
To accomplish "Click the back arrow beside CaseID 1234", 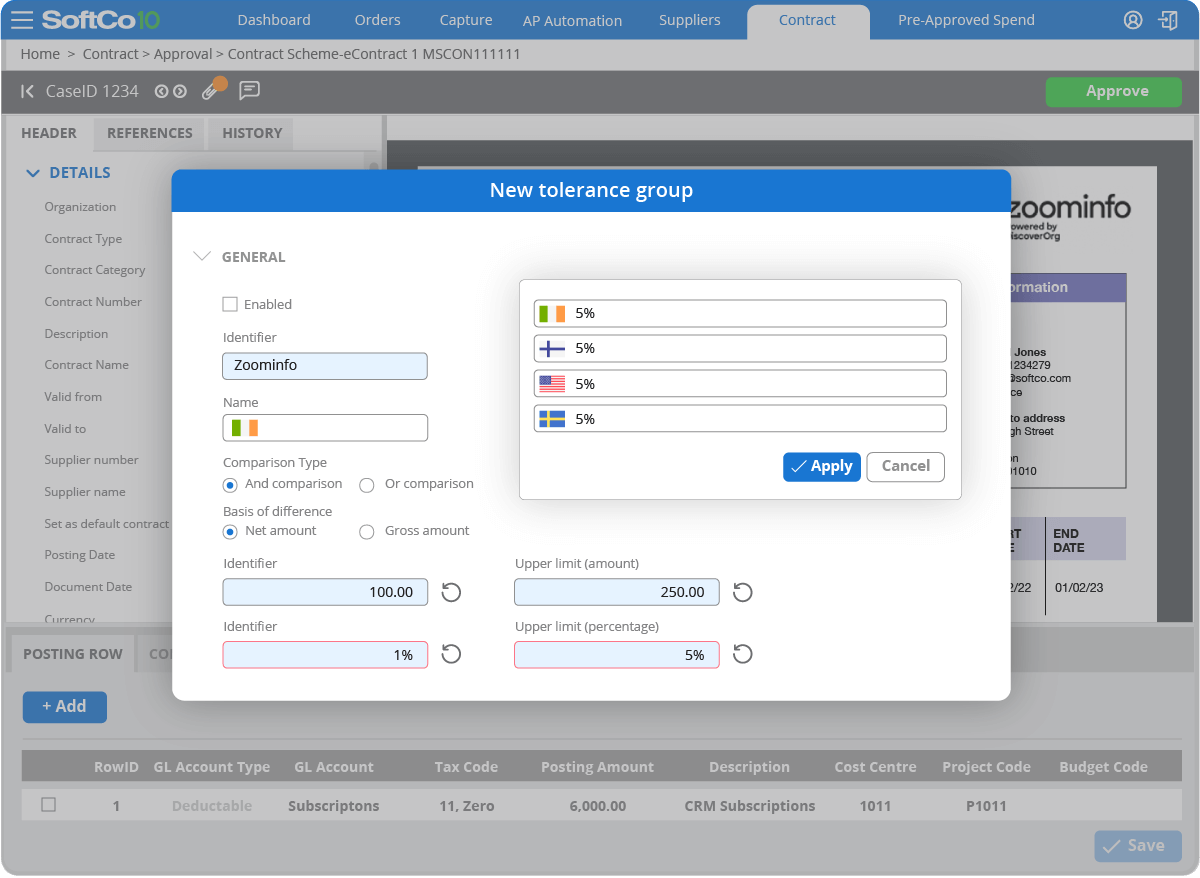I will click(27, 90).
